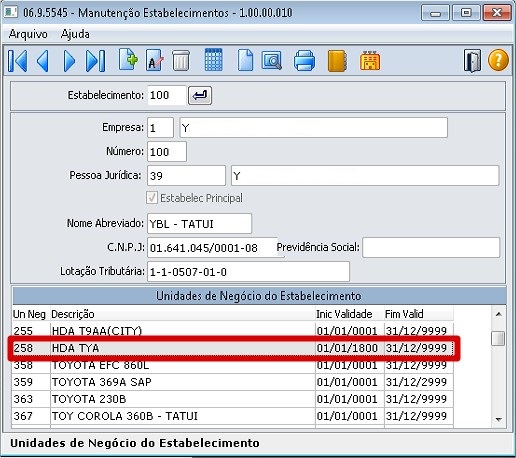Click the Empresa code field
The height and width of the screenshot is (458, 516).
(x=160, y=127)
